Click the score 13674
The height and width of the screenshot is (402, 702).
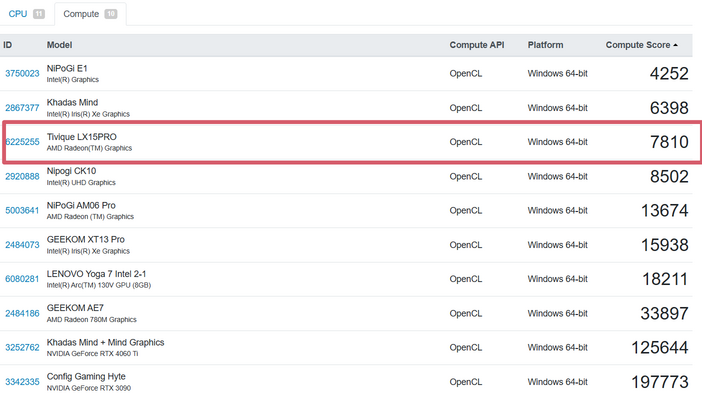[664, 210]
